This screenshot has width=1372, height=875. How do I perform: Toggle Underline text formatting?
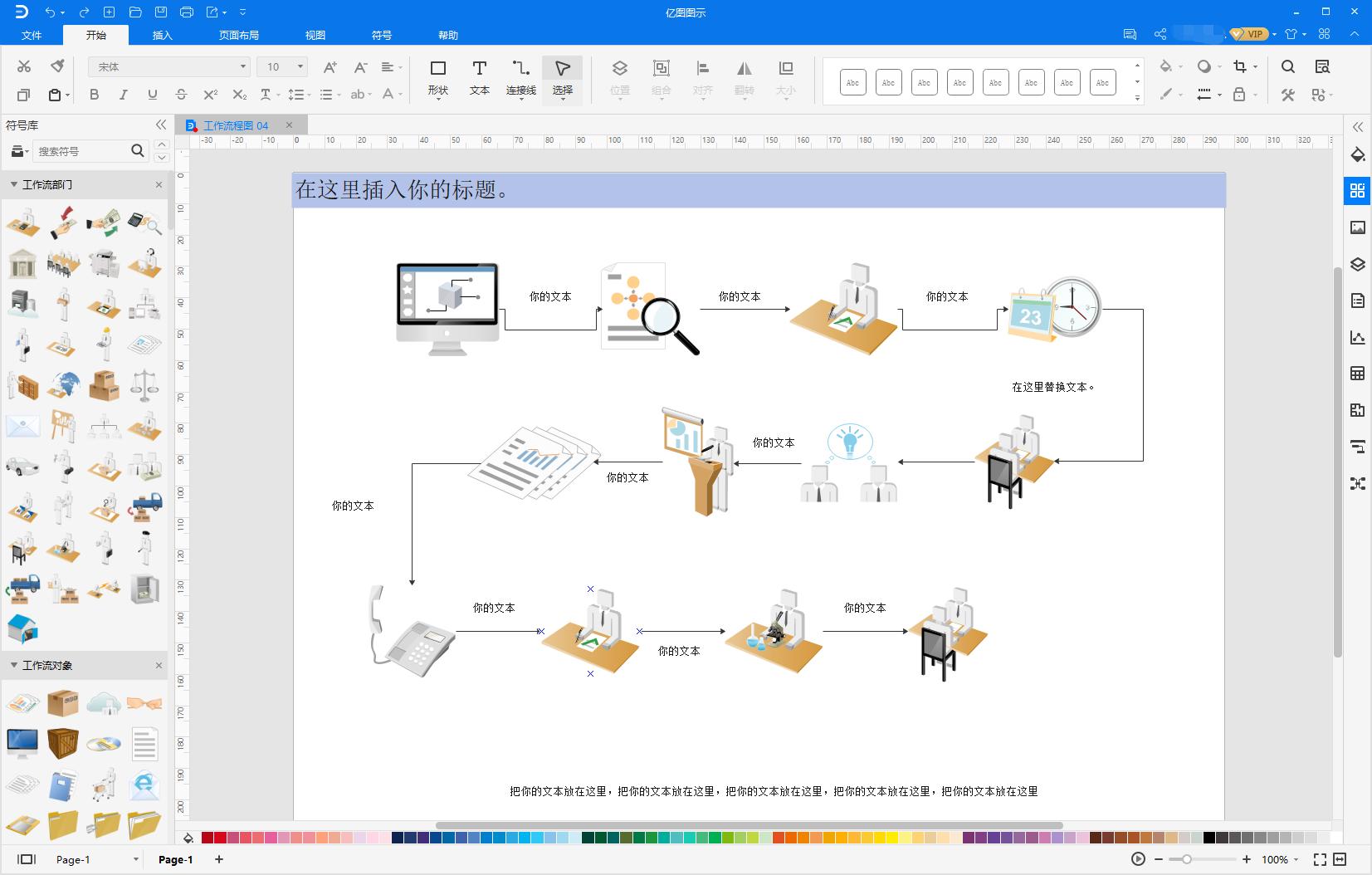click(152, 95)
